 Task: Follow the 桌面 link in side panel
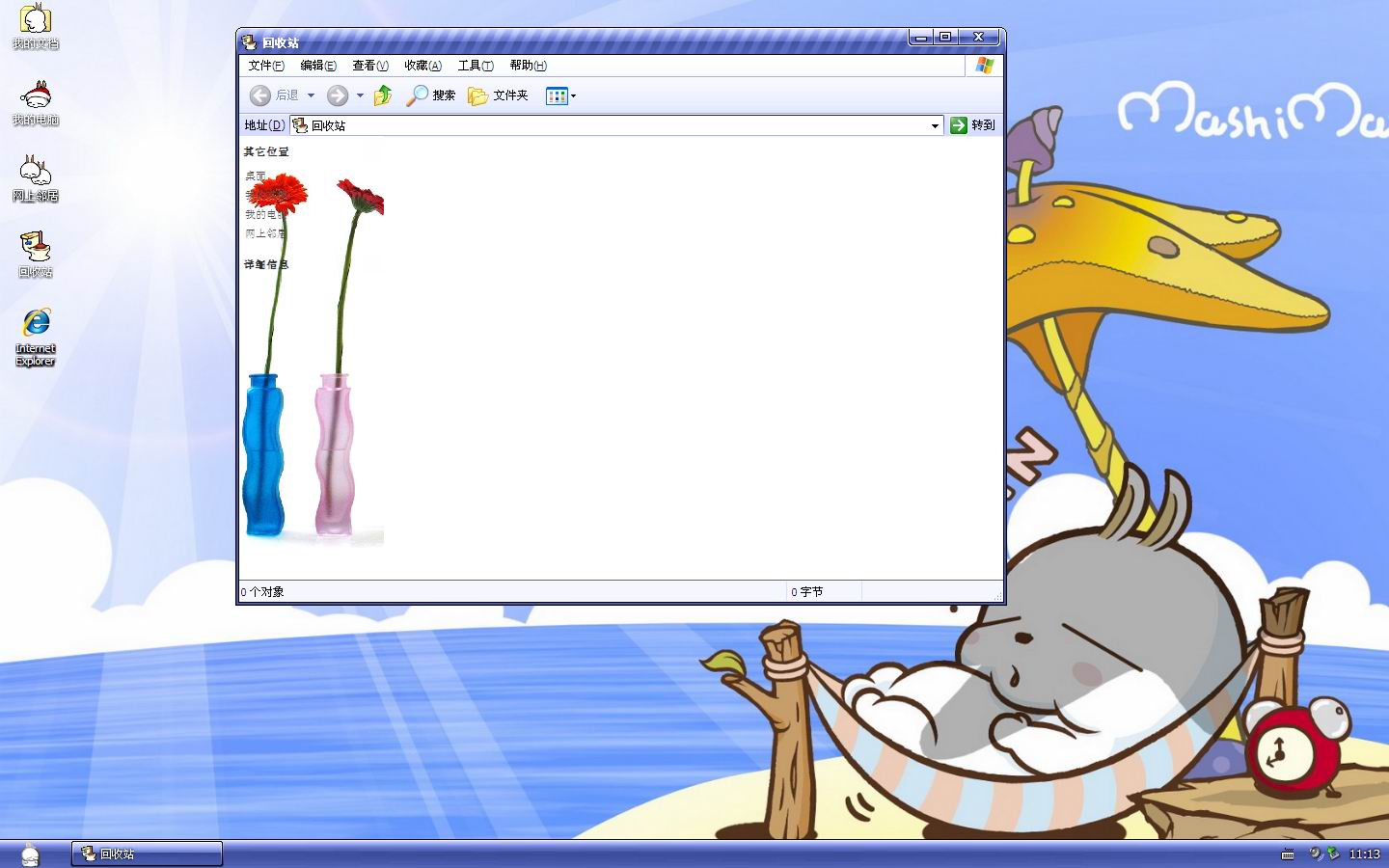pos(256,176)
